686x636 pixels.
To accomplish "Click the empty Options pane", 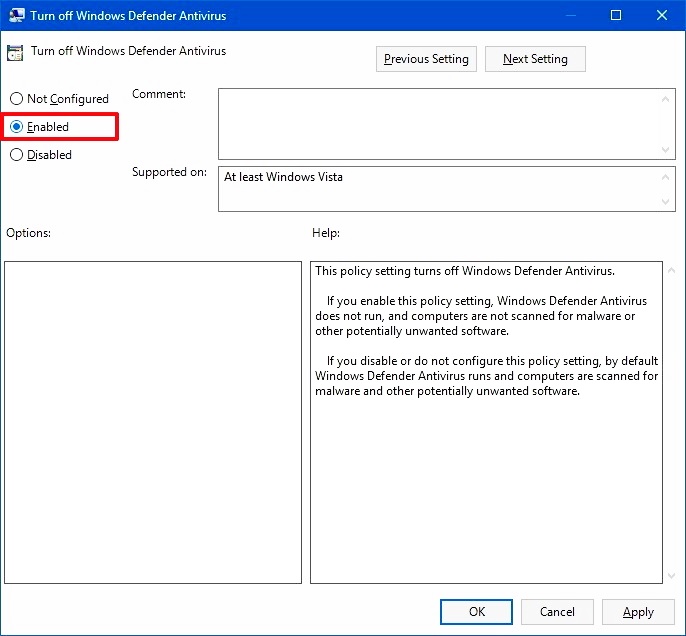I will coord(153,423).
